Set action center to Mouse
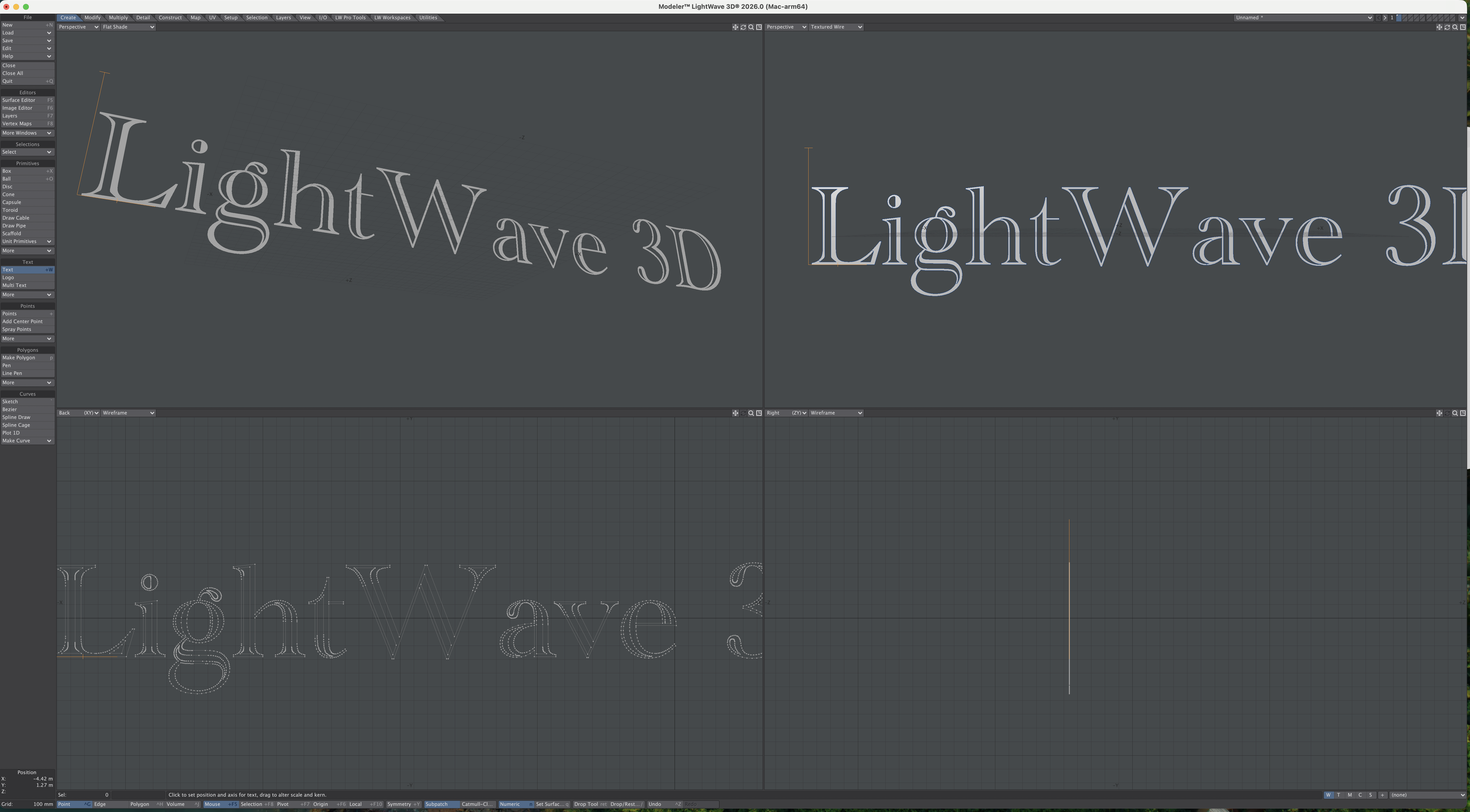Viewport: 1470px width, 812px height. pos(221,805)
